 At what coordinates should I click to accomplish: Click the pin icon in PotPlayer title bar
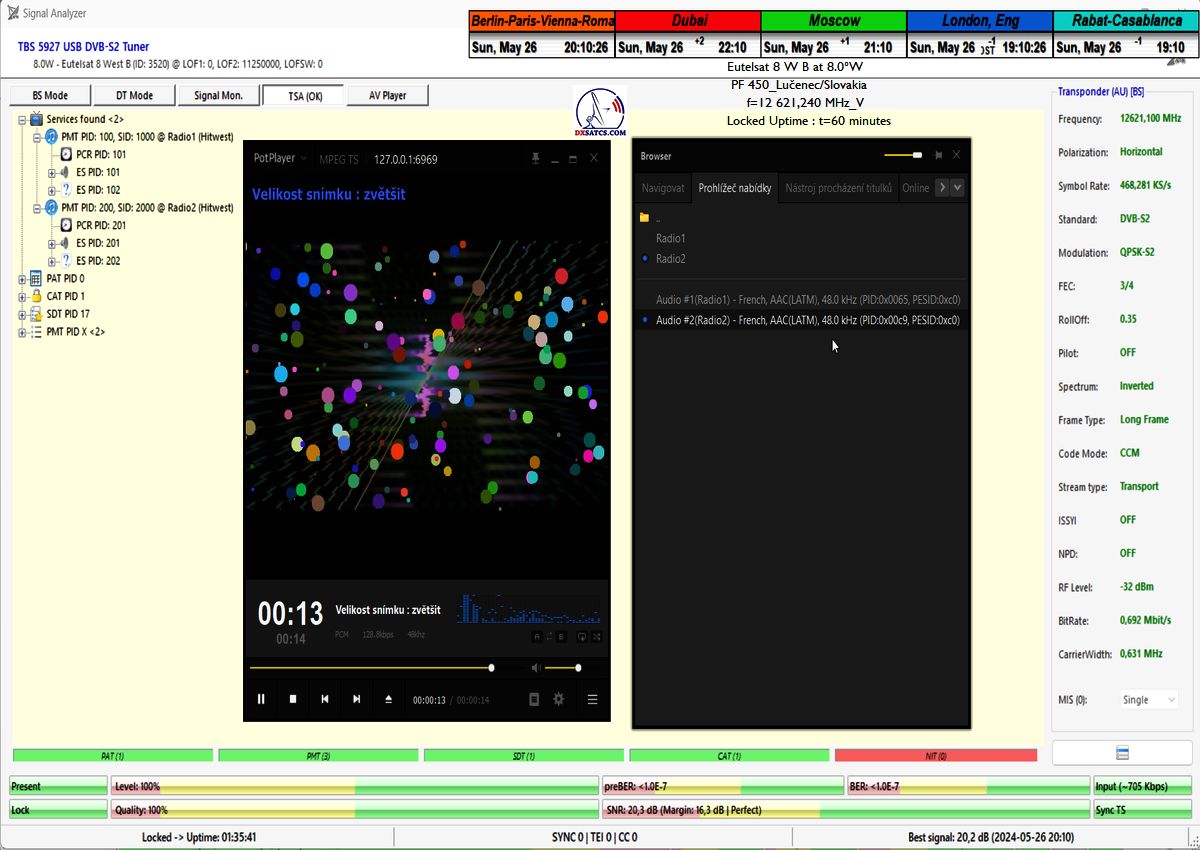[536, 158]
